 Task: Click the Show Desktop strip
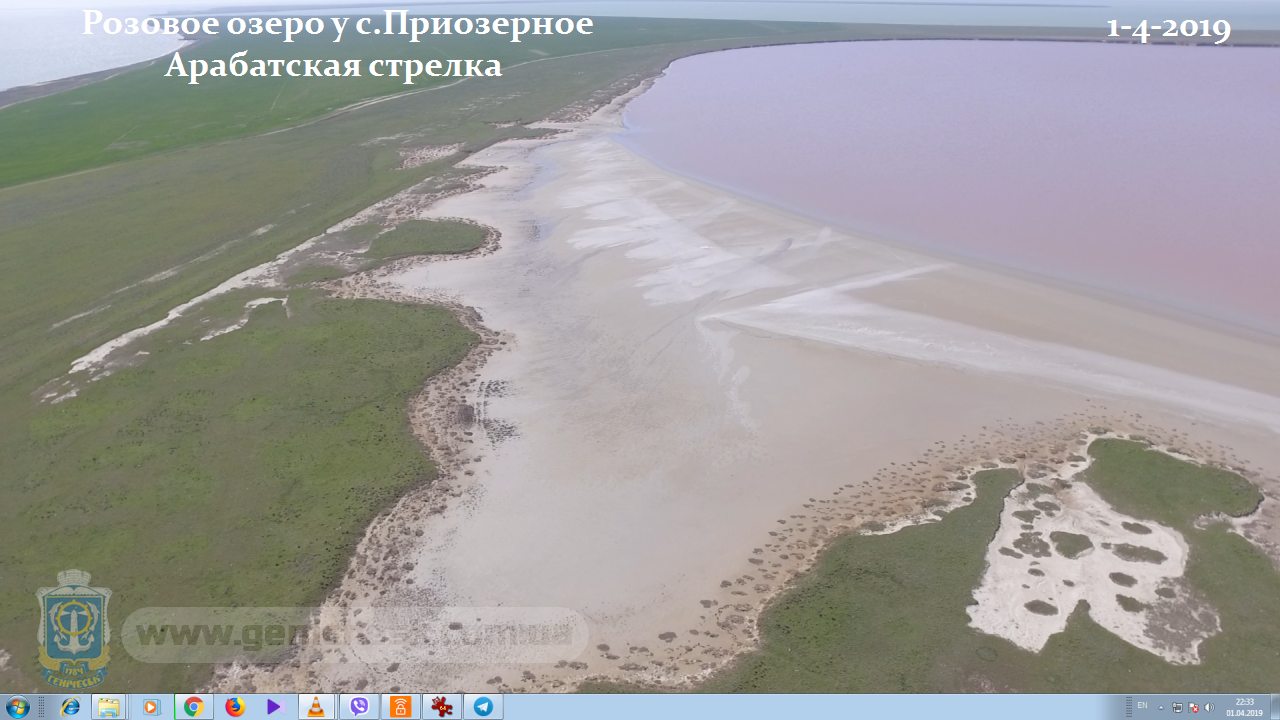tap(1275, 707)
